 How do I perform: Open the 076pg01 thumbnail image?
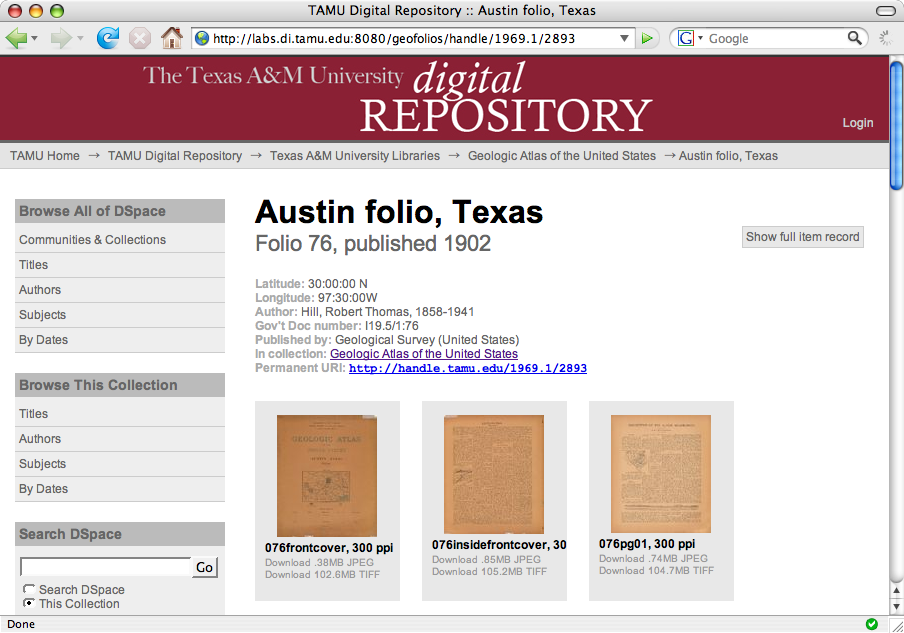[661, 474]
